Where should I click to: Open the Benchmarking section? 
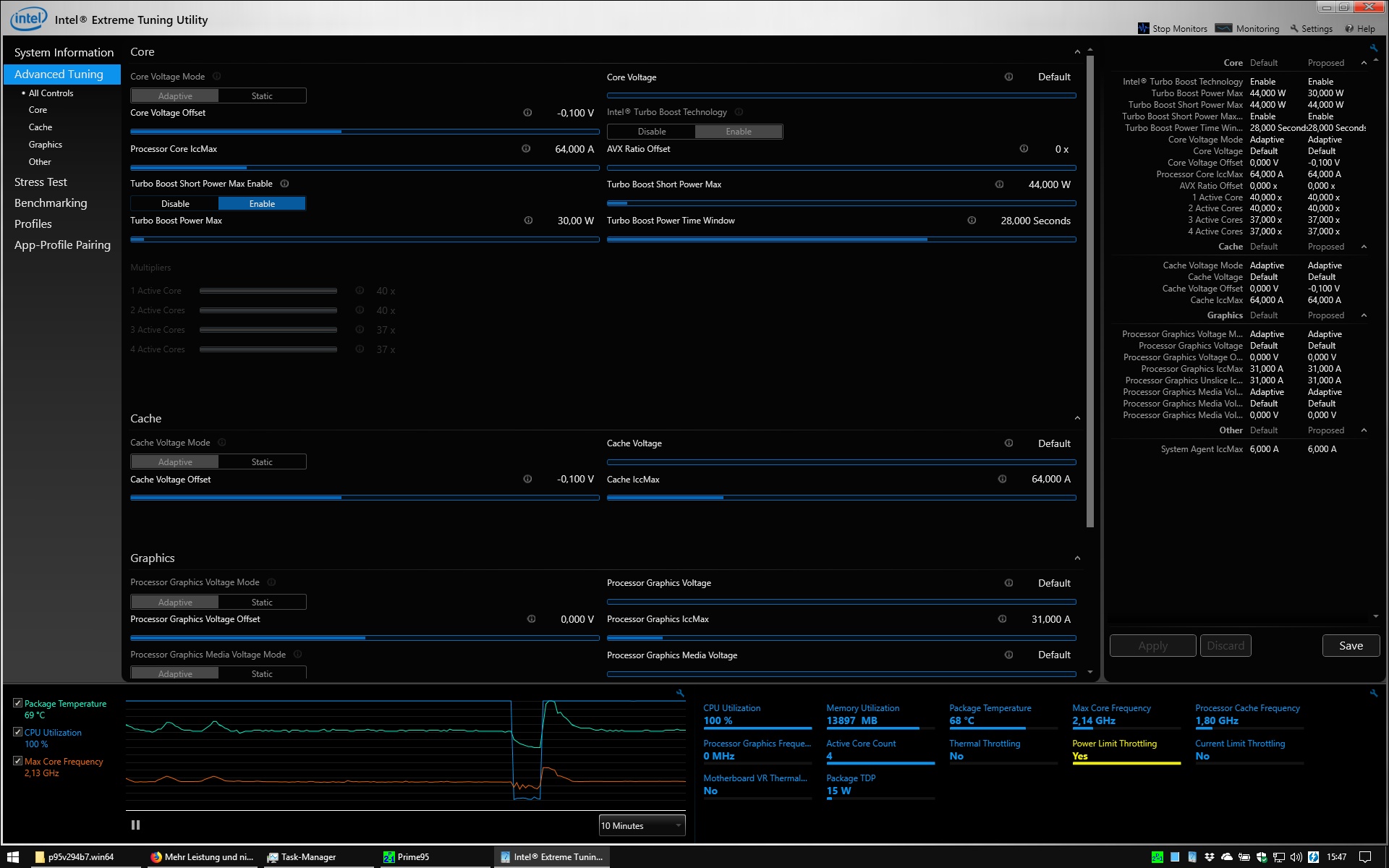point(51,203)
